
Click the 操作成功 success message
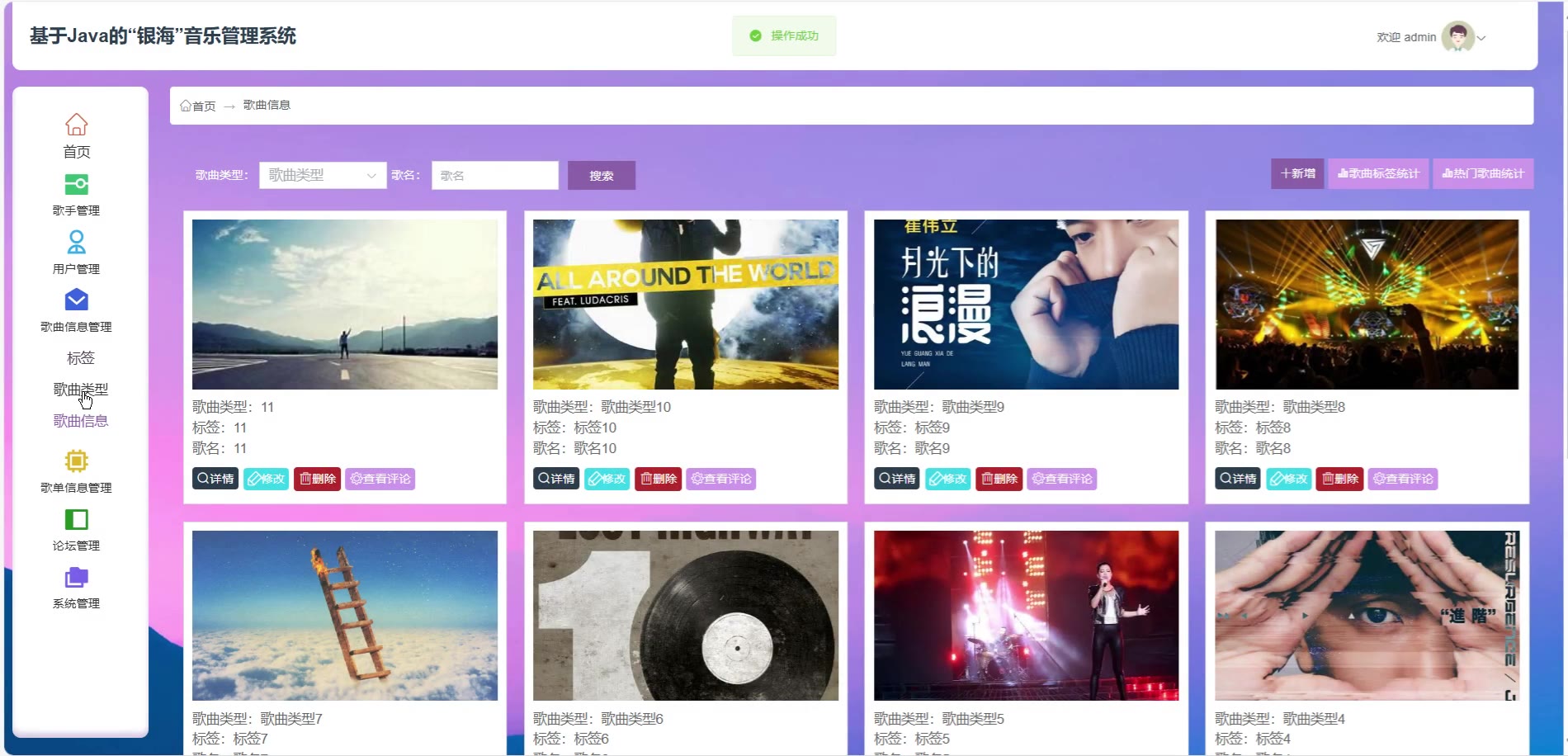pos(784,35)
